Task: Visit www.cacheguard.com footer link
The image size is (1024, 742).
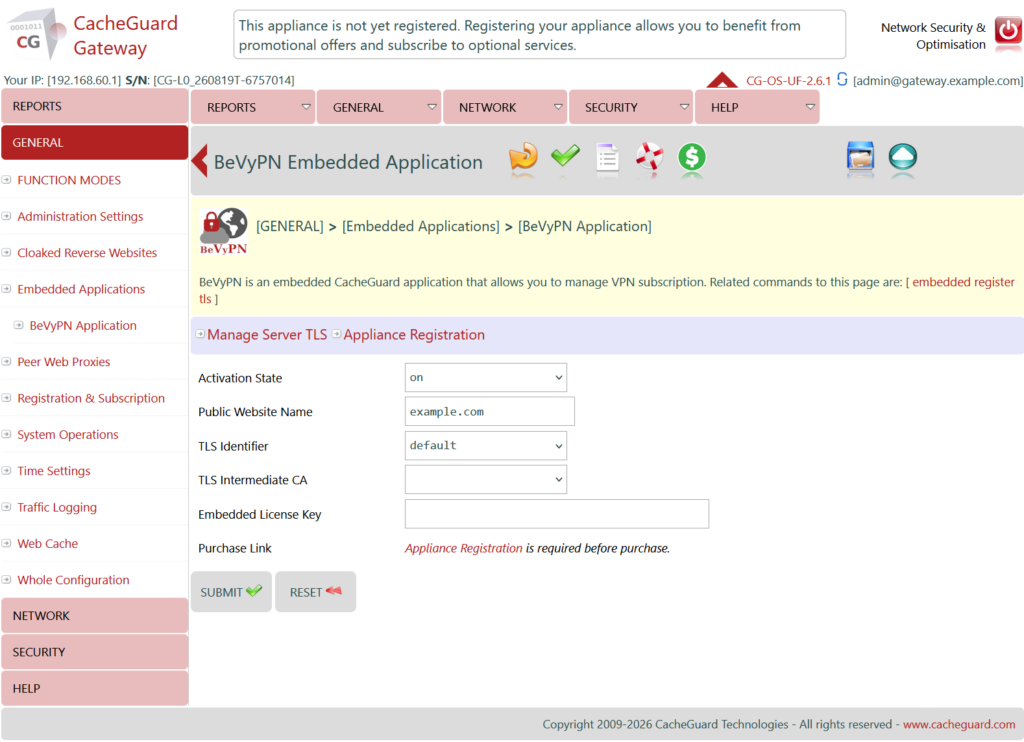Action: pos(959,724)
